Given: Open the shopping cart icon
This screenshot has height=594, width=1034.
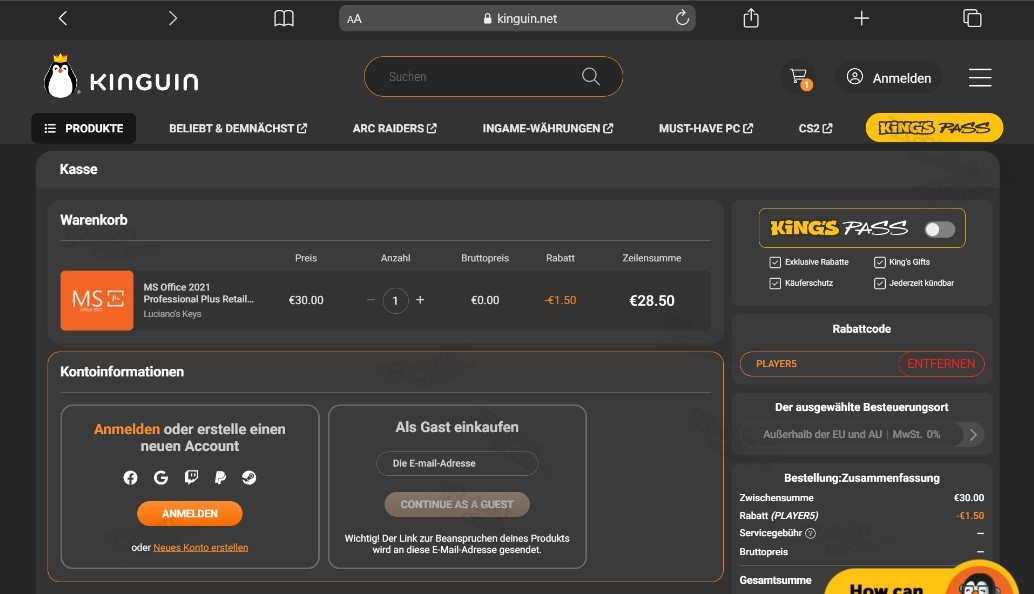Looking at the screenshot, I should 798,76.
